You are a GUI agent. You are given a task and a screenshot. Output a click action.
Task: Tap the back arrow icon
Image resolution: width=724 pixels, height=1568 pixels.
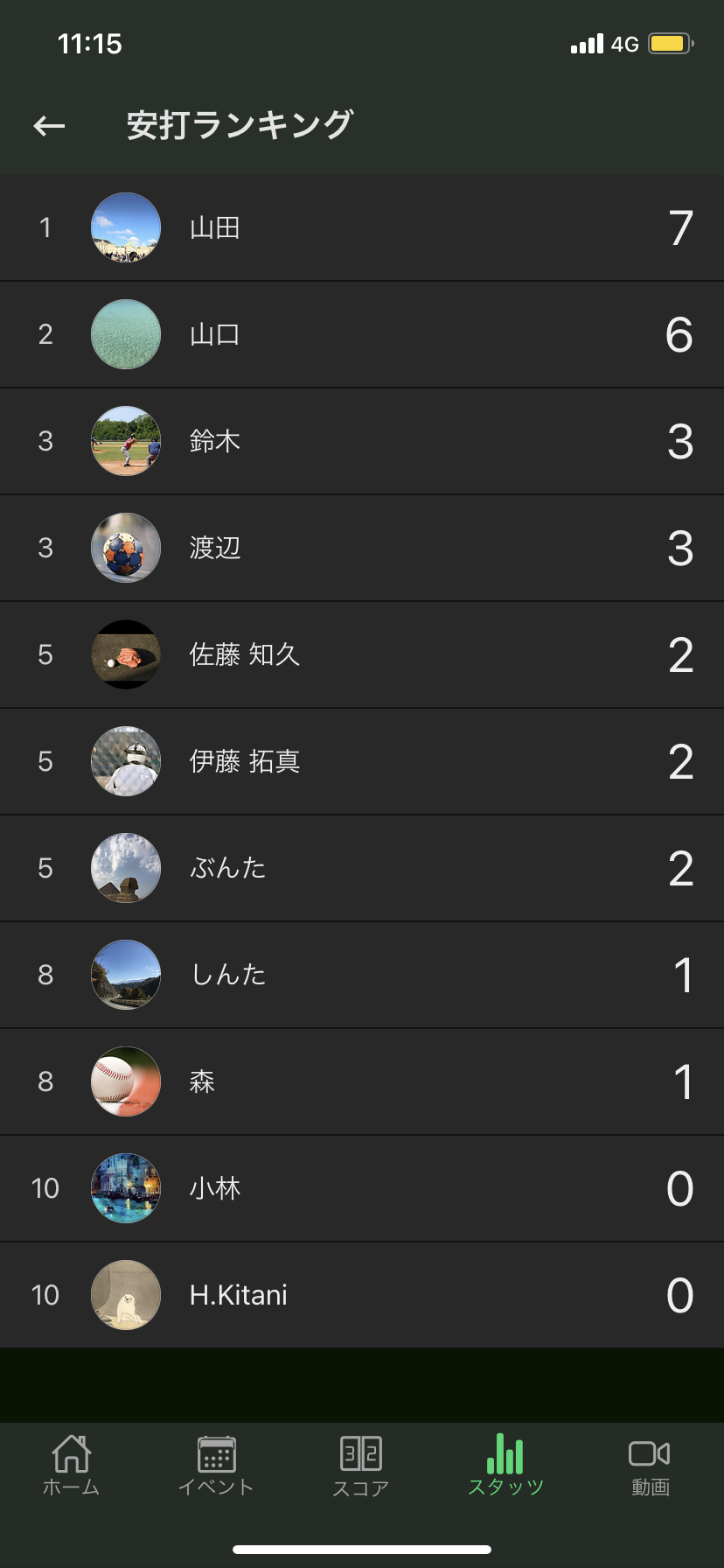pos(49,126)
